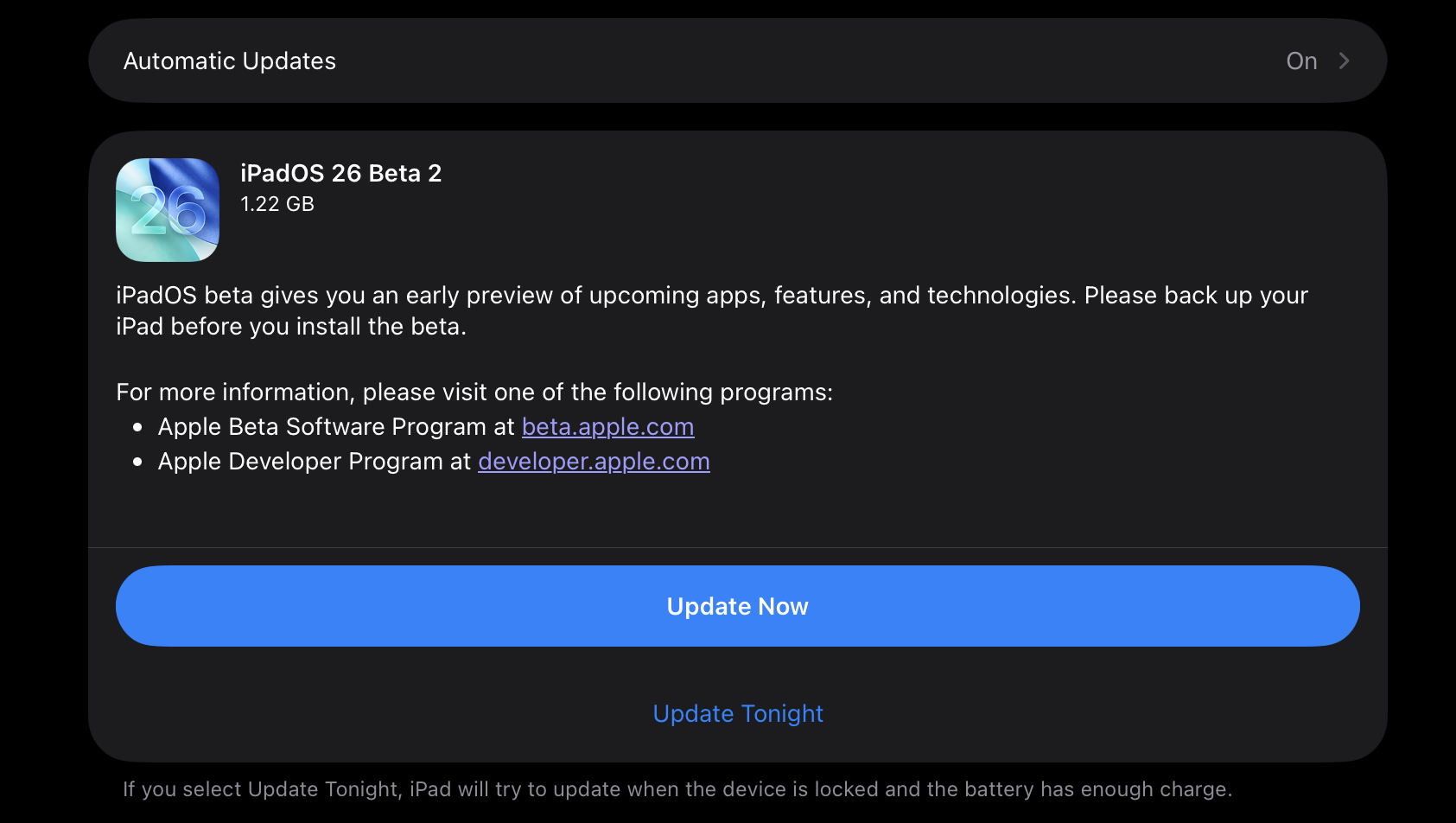Open the beta.apple.com link
The image size is (1456, 823).
coord(607,427)
